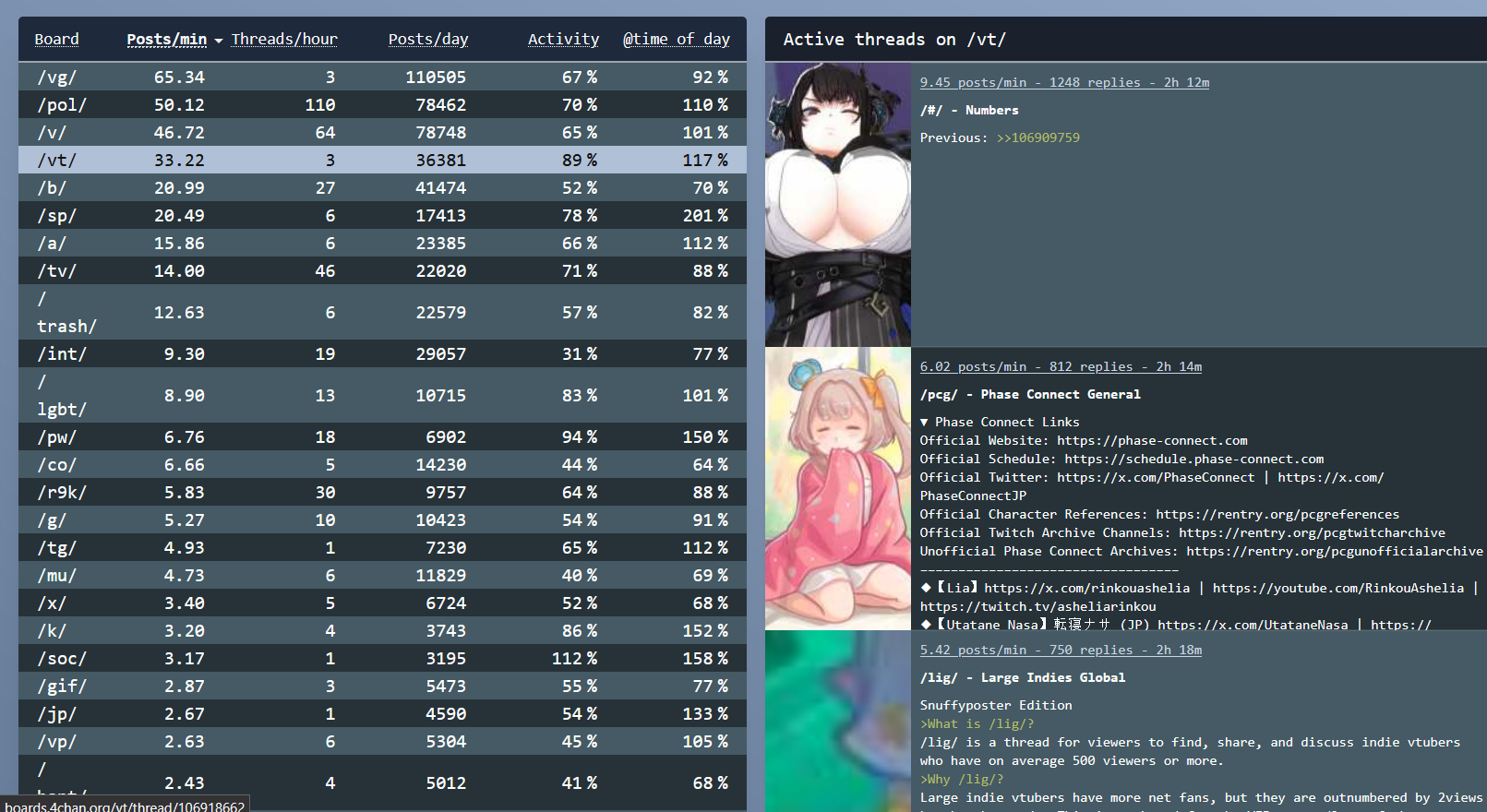Select the /x/ board row
The image size is (1487, 812).
pos(382,603)
